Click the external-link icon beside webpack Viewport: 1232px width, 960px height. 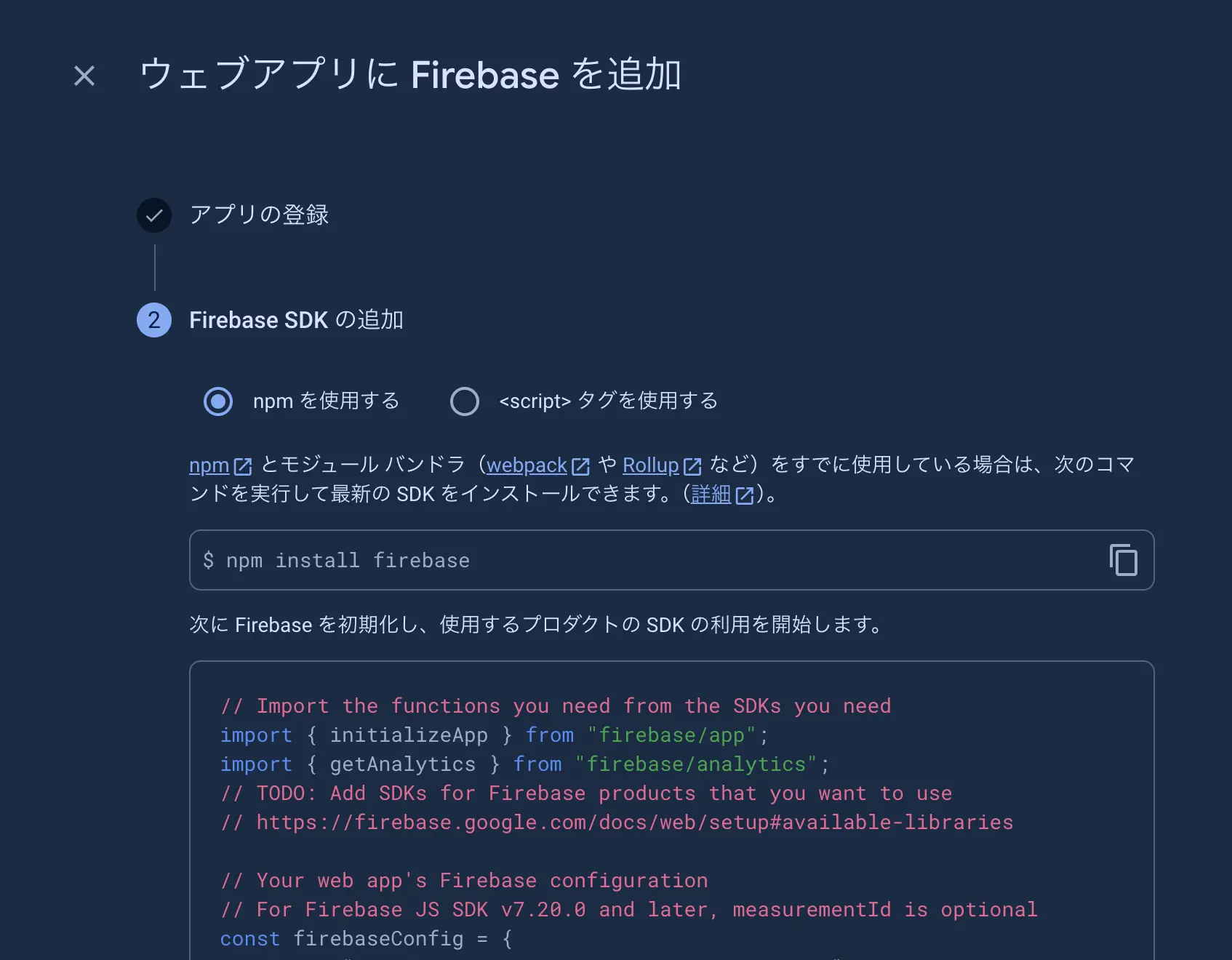tap(580, 465)
